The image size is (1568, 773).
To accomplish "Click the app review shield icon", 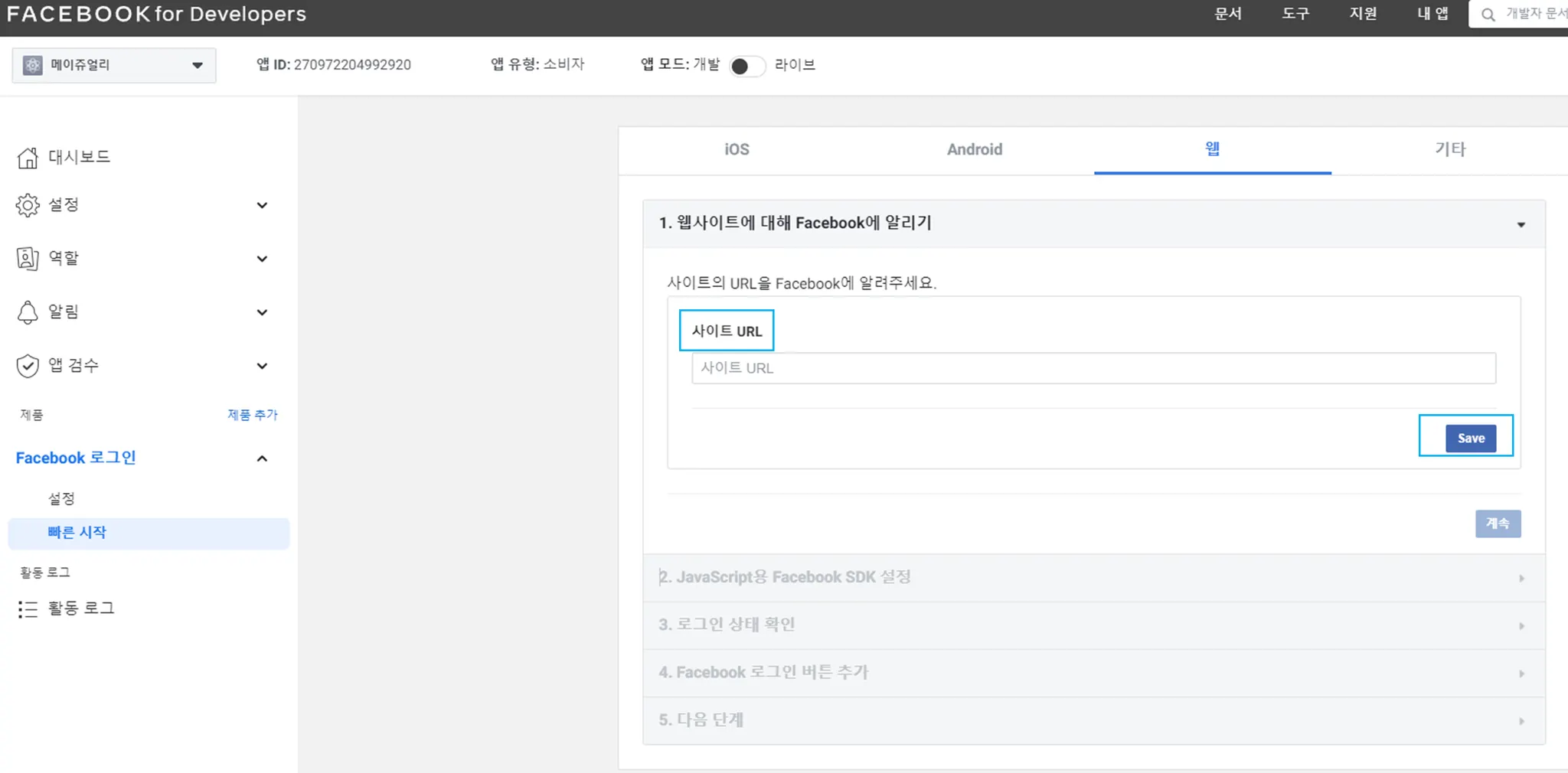I will [28, 366].
